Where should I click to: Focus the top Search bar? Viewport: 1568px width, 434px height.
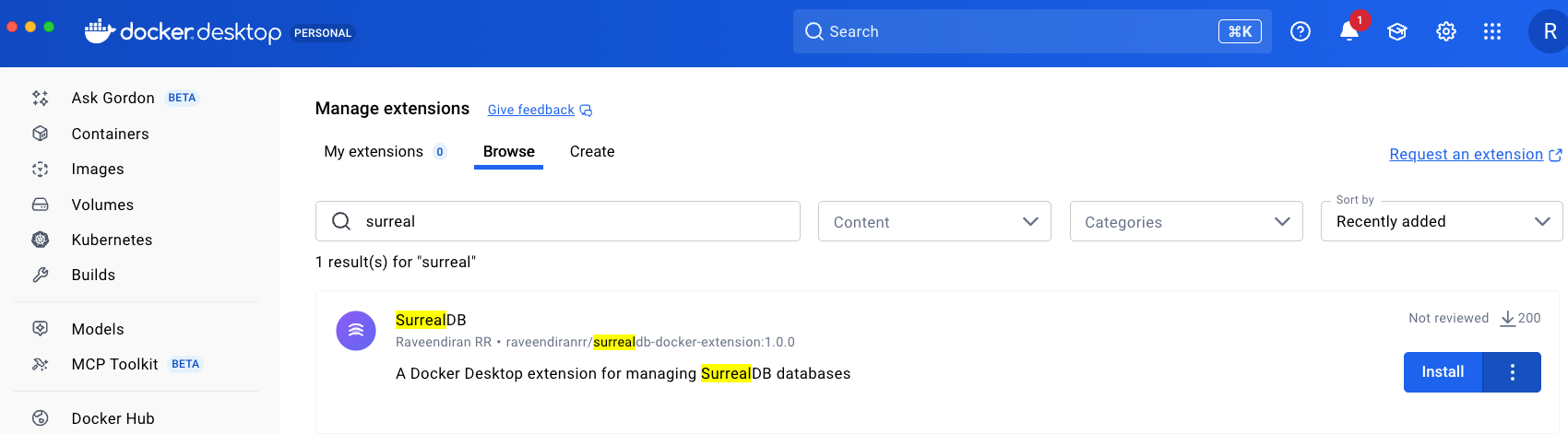1032,31
